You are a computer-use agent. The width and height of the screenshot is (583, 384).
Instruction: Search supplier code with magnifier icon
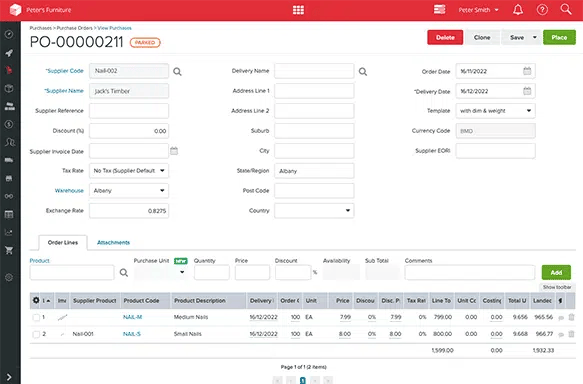pos(177,71)
